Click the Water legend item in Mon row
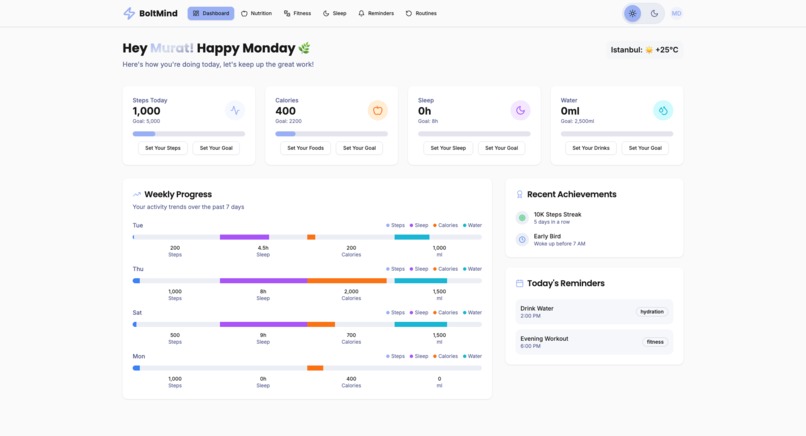The image size is (806, 436). [x=472, y=356]
